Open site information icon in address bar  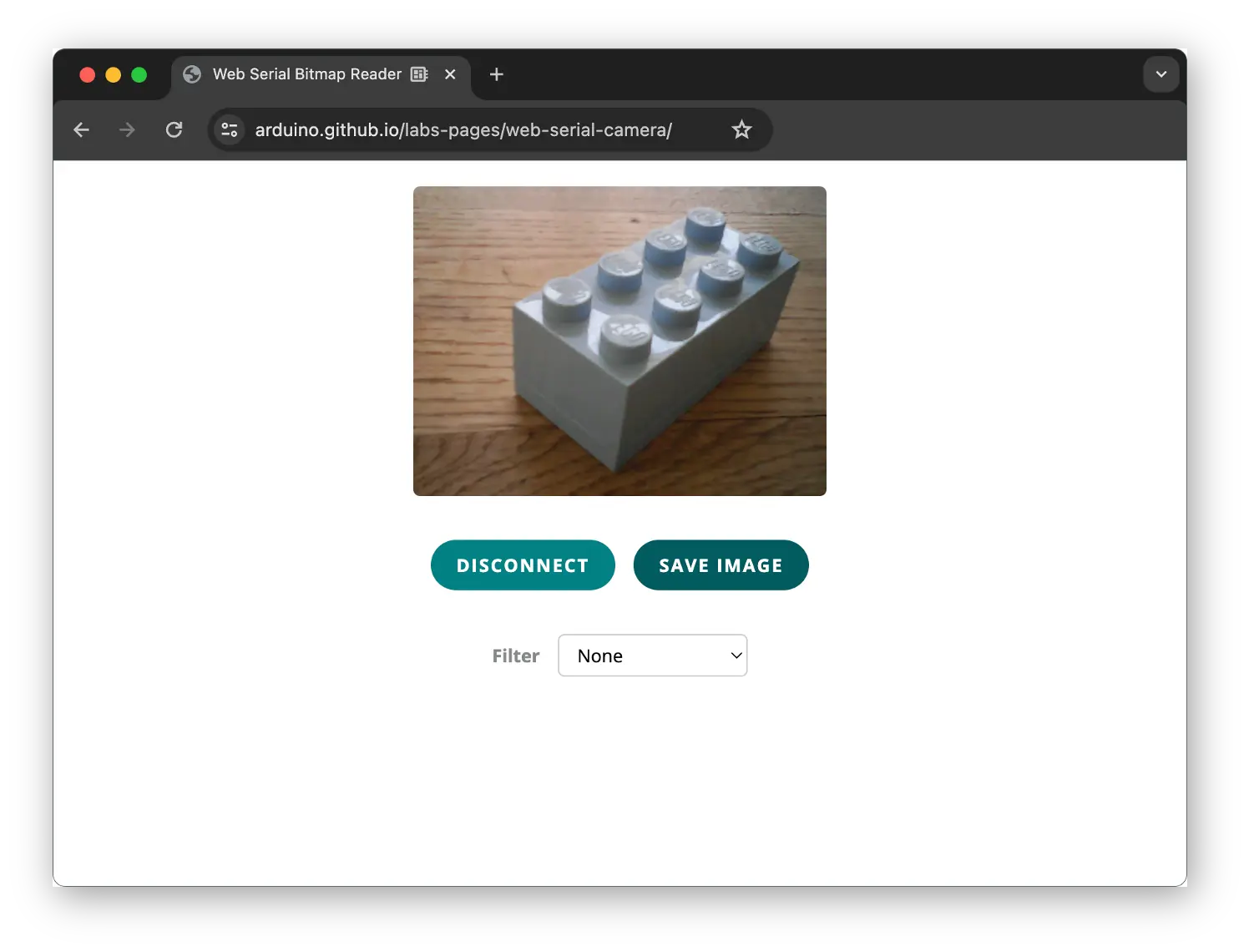[x=230, y=129]
